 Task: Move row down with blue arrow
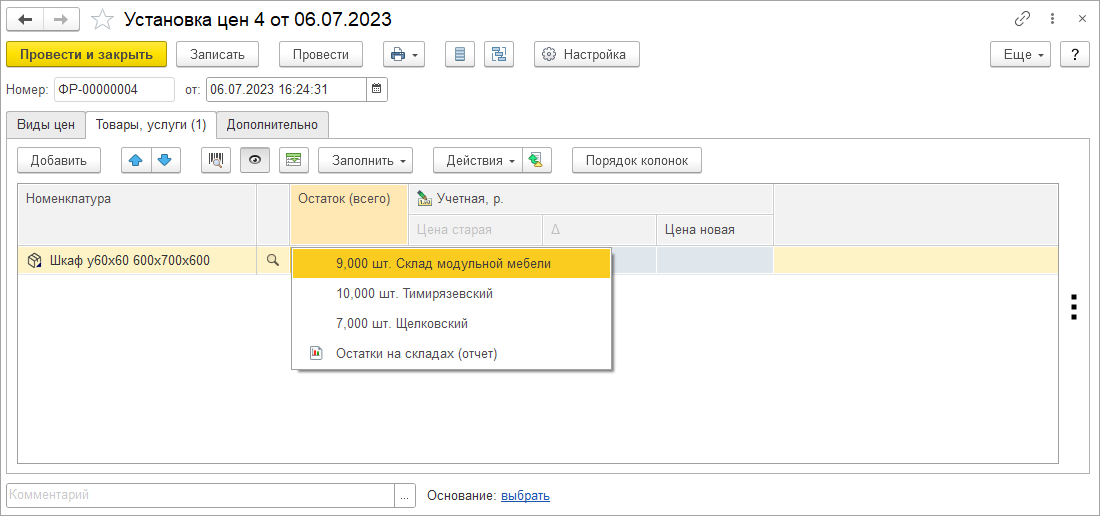click(x=165, y=160)
